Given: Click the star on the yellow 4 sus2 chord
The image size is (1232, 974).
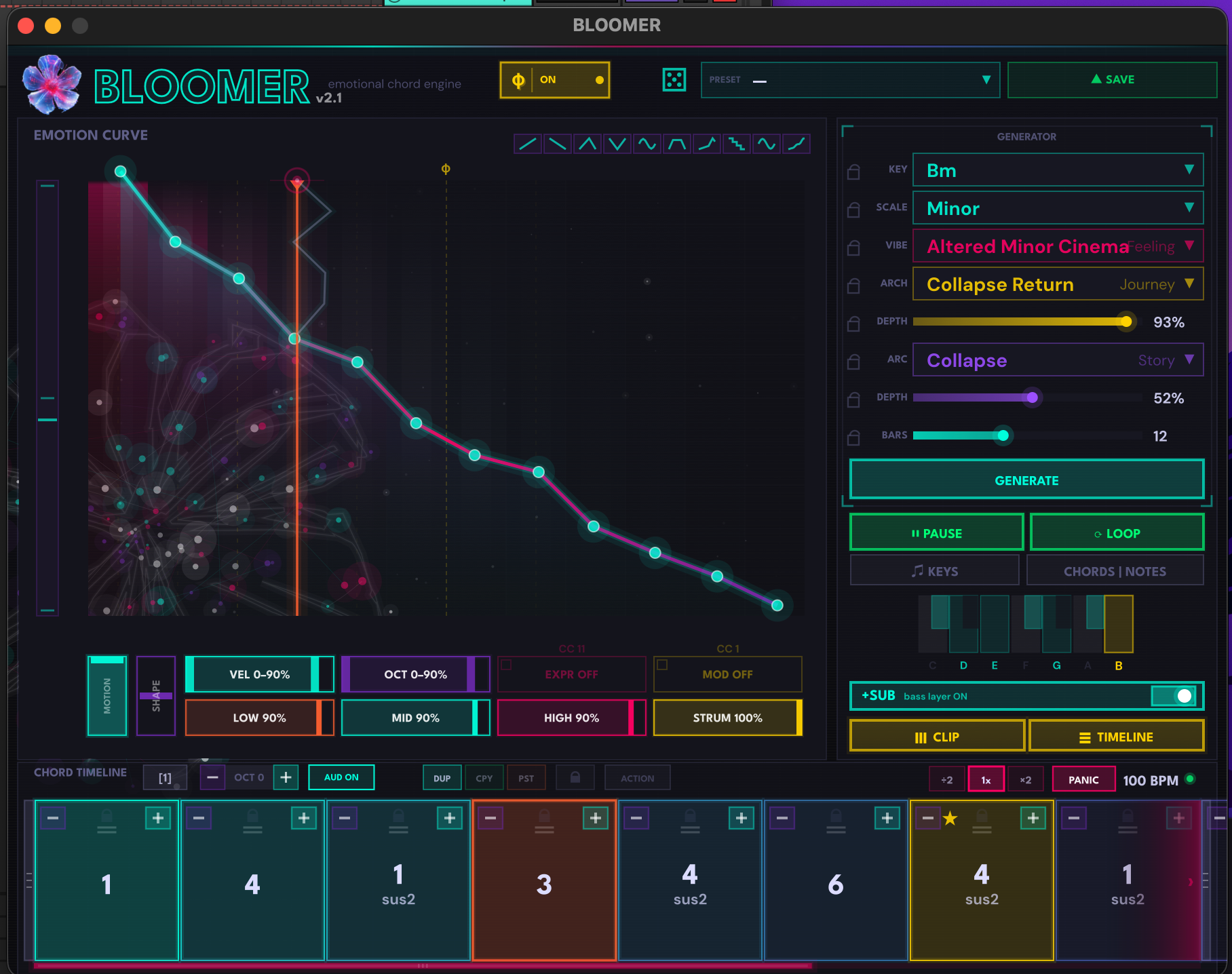Looking at the screenshot, I should pos(950,819).
